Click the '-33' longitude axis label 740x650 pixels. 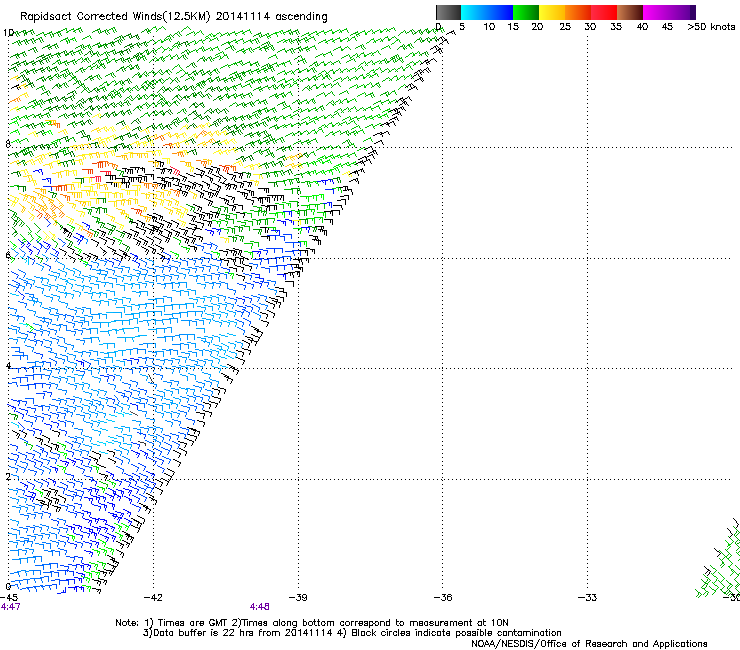588,598
